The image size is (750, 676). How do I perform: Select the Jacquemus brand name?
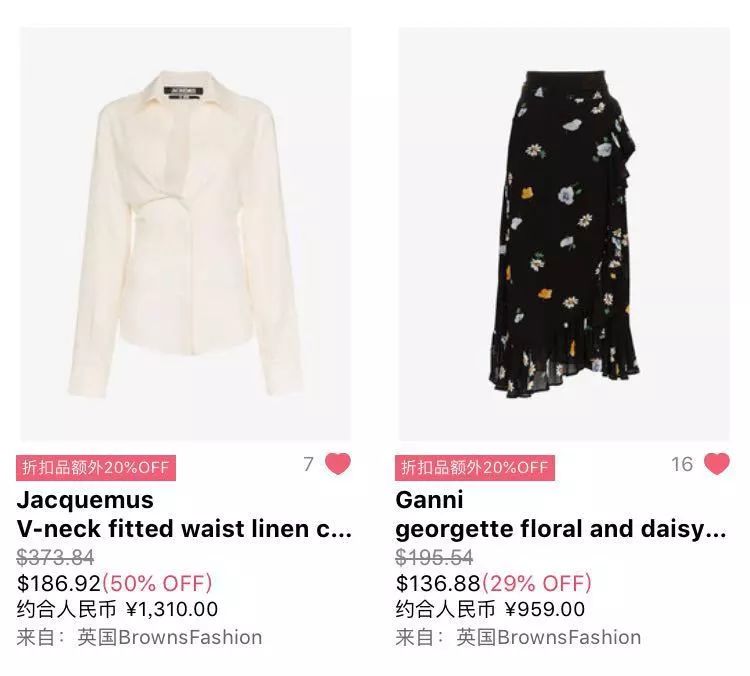(85, 500)
